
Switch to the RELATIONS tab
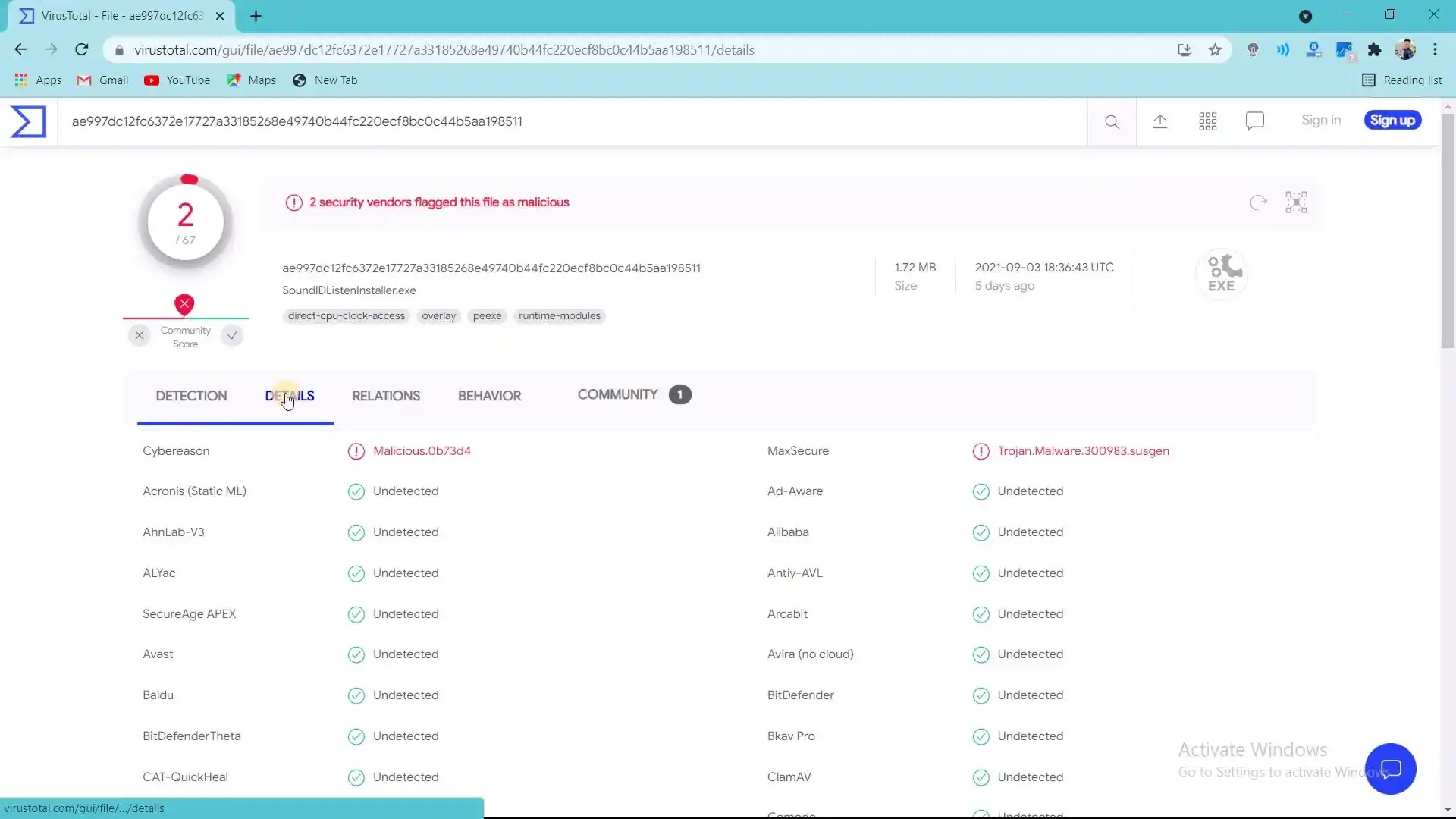pyautogui.click(x=386, y=396)
